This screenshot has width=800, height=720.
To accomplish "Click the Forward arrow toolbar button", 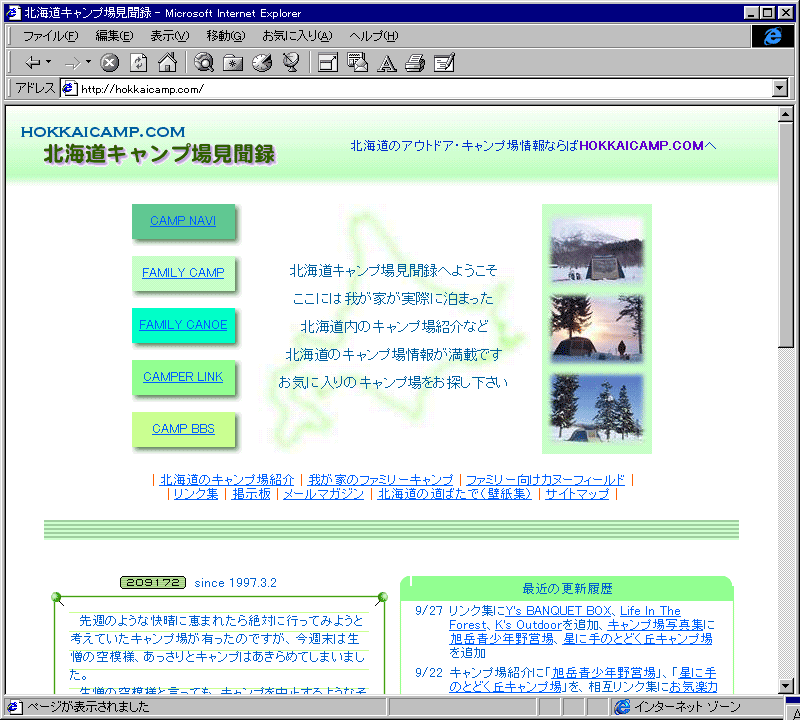I will (72, 63).
